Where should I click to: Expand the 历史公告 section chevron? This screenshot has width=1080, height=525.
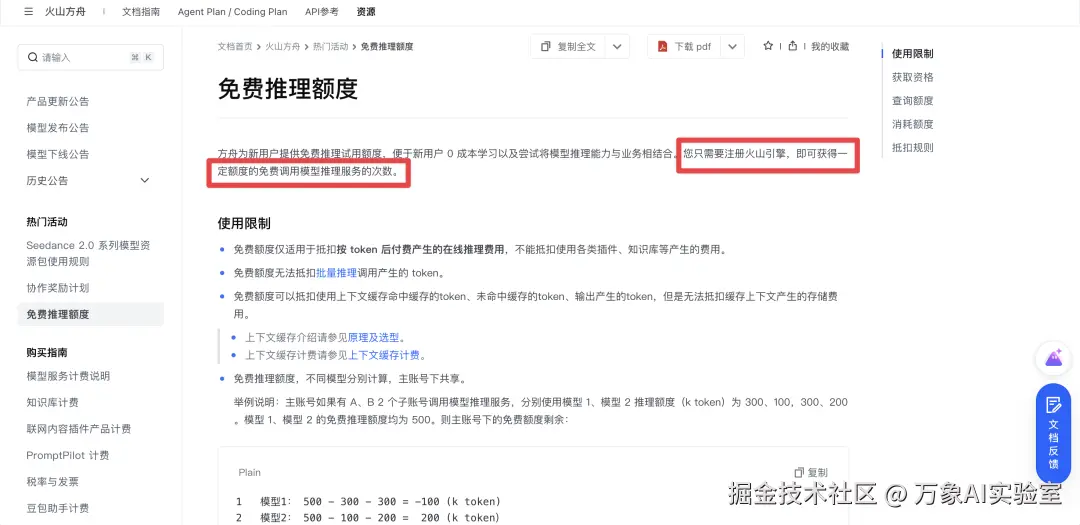[145, 181]
